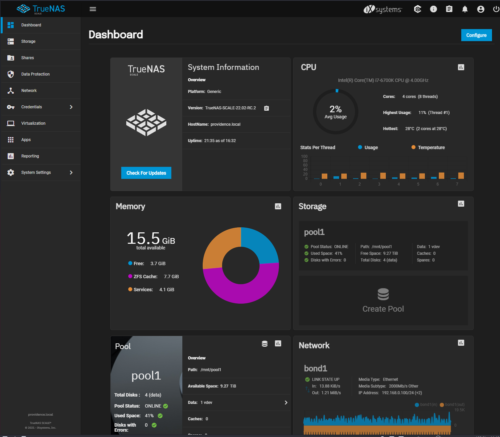
Task: Click the Credentials key icon
Action: [11, 107]
